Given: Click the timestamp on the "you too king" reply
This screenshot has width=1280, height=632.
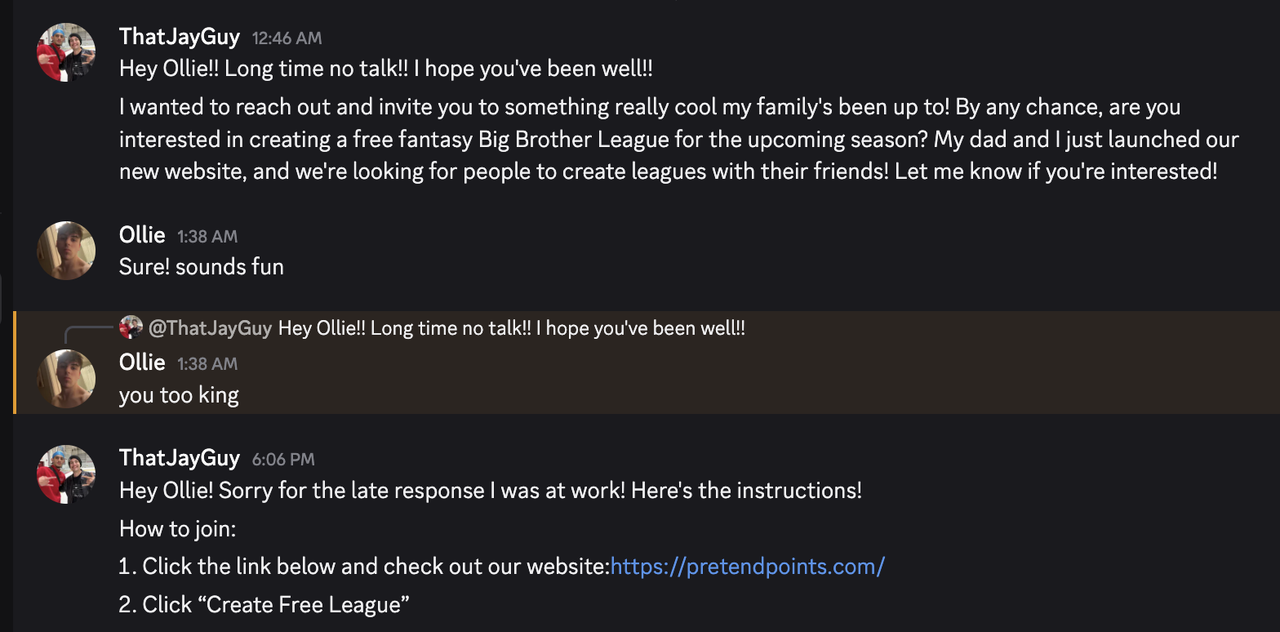Looking at the screenshot, I should 207,364.
